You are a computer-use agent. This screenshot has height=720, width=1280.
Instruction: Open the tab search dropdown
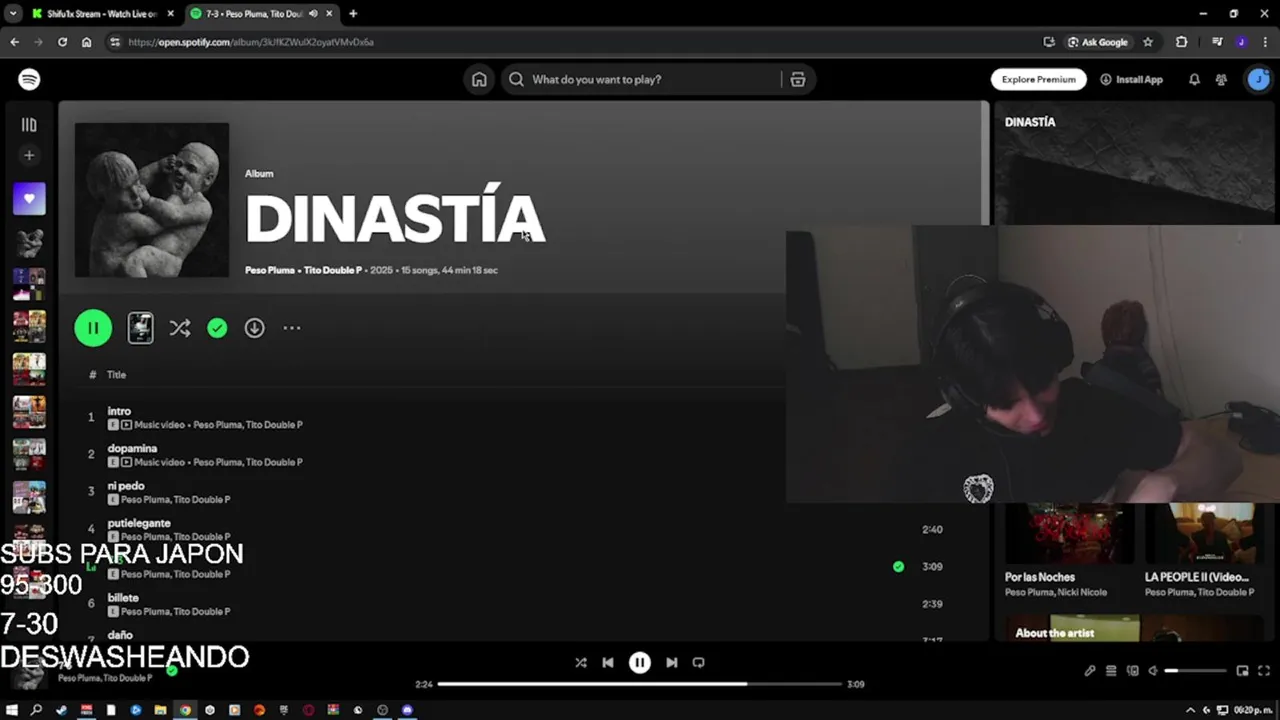(12, 14)
